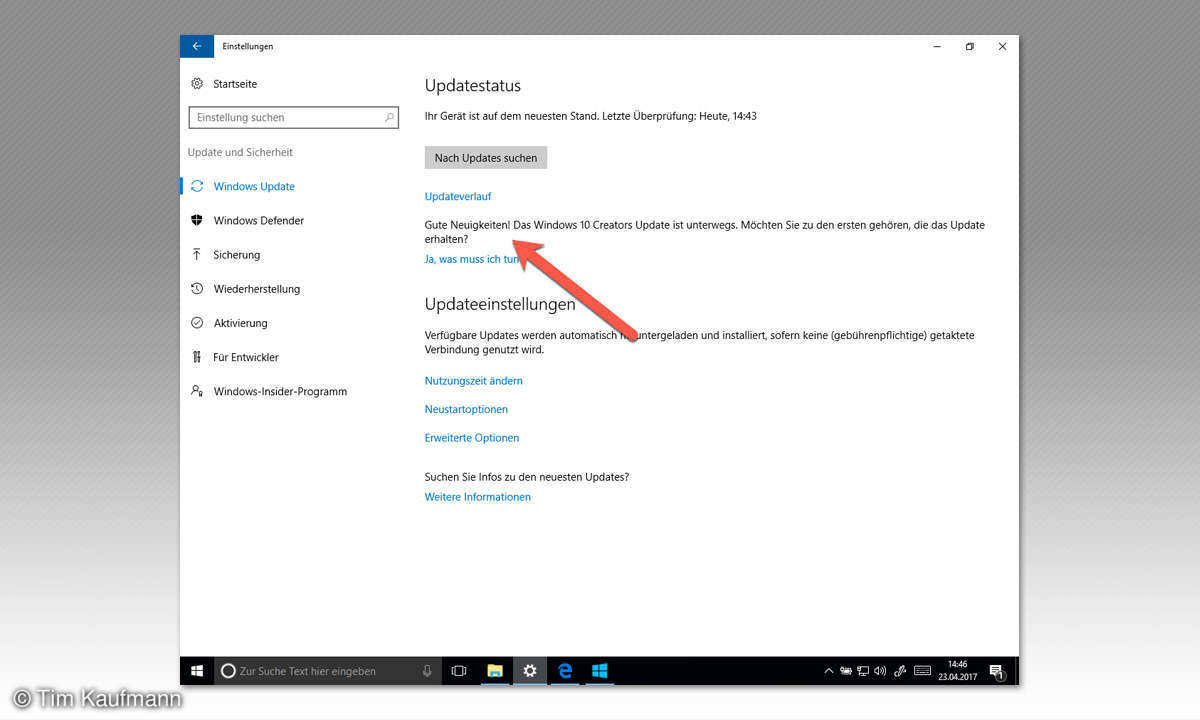Click the Einstellungen window title text
Viewport: 1200px width, 720px height.
[x=247, y=46]
